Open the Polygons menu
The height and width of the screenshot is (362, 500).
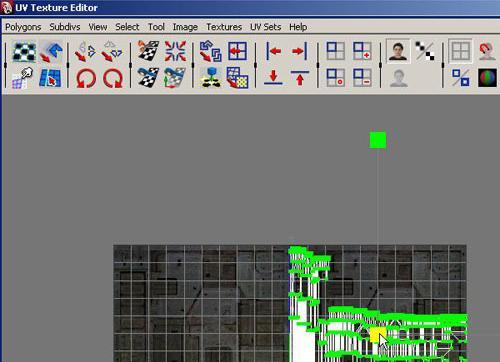[x=23, y=27]
